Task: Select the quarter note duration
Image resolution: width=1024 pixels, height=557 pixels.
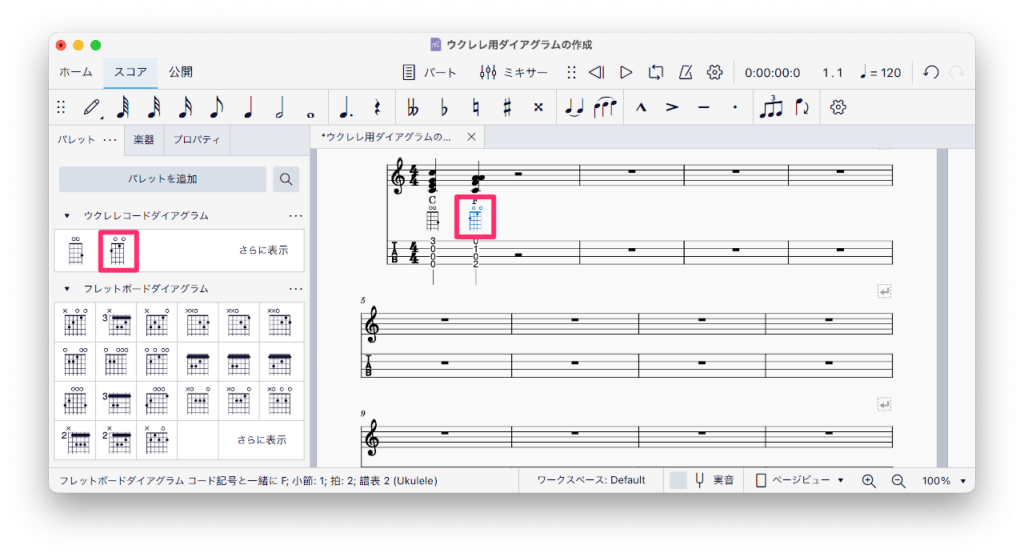Action: tap(248, 107)
